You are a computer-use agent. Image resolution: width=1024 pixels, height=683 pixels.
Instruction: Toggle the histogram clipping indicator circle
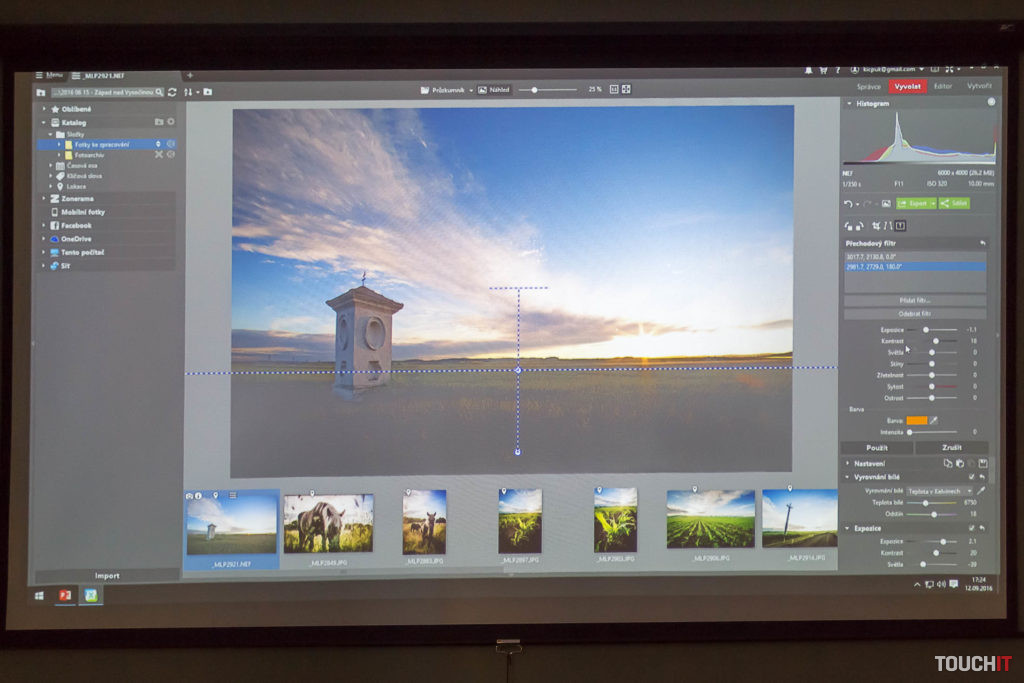pyautogui.click(x=991, y=102)
